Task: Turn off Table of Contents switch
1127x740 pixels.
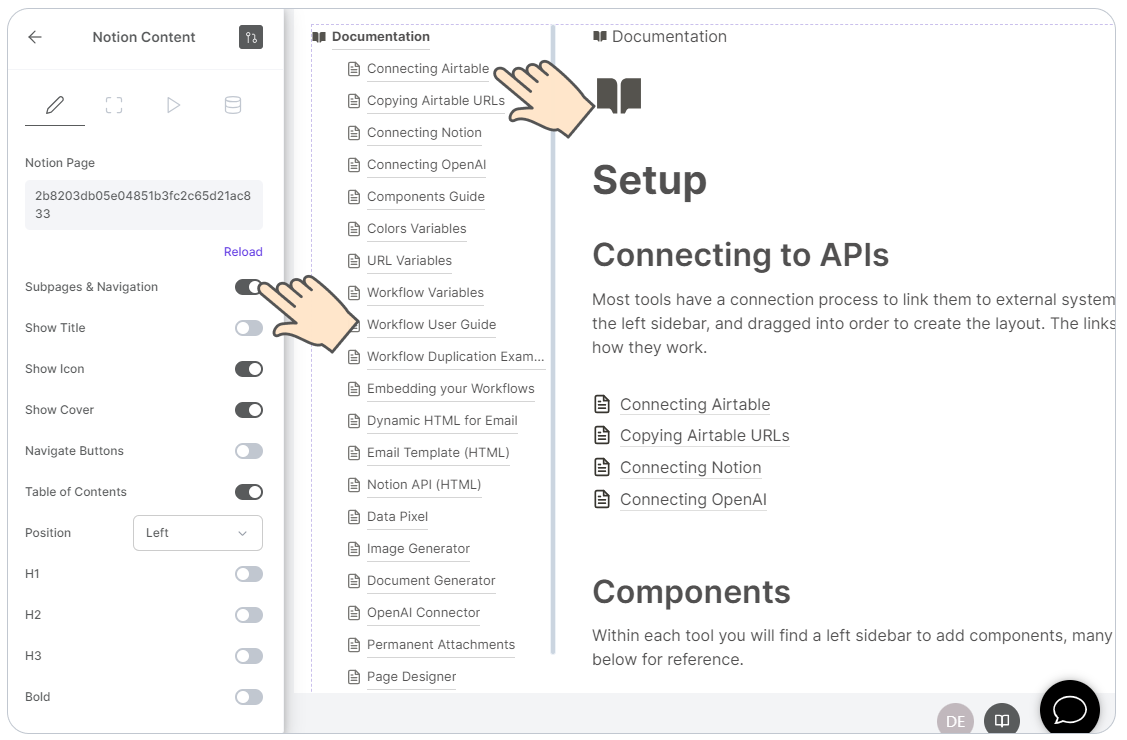Action: 249,492
